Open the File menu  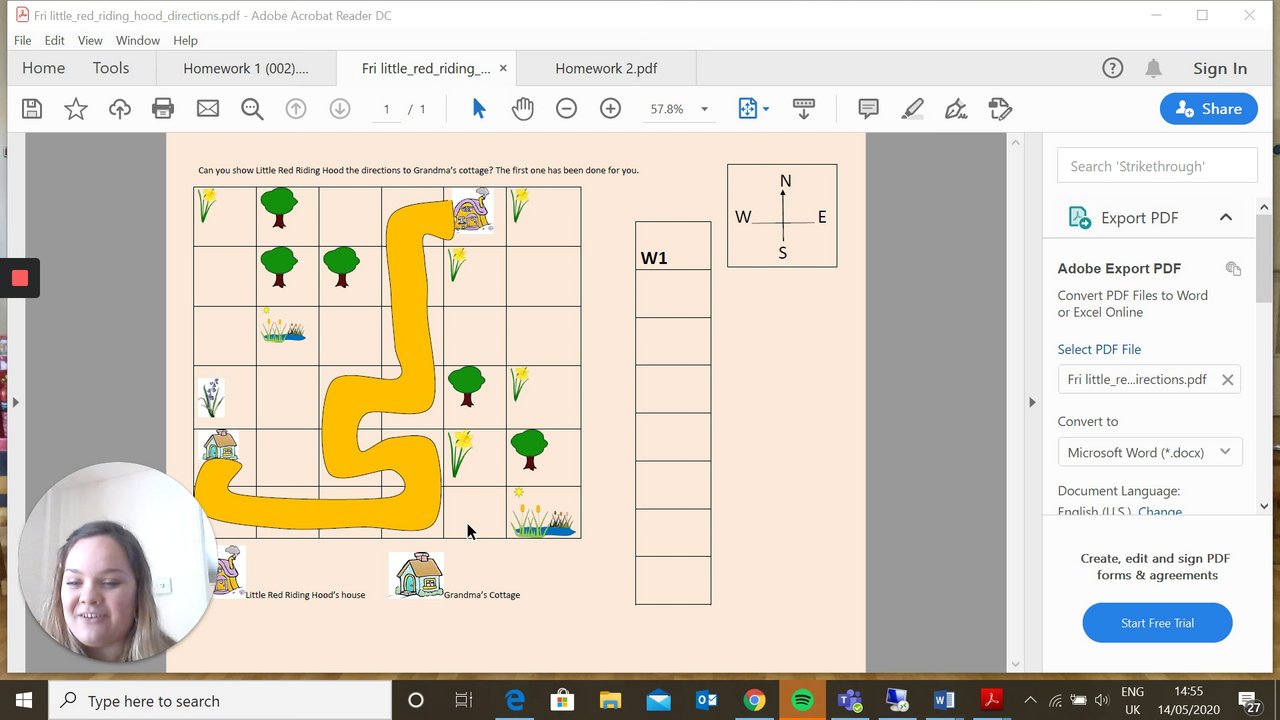click(x=22, y=40)
